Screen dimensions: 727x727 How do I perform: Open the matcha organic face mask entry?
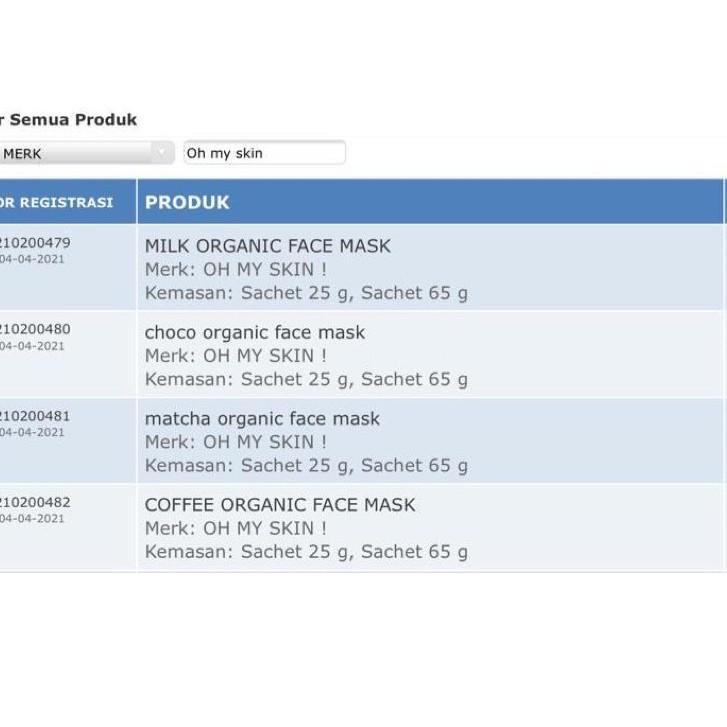click(262, 419)
